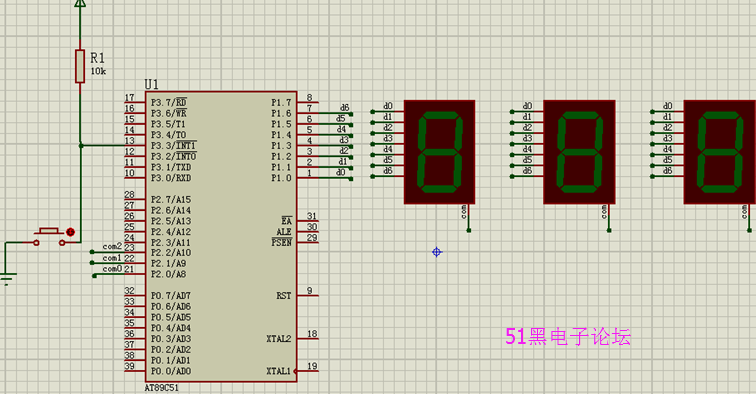Viewport: 756px width, 394px height.
Task: Click the power terminal arrow above R1
Action: 81,3
